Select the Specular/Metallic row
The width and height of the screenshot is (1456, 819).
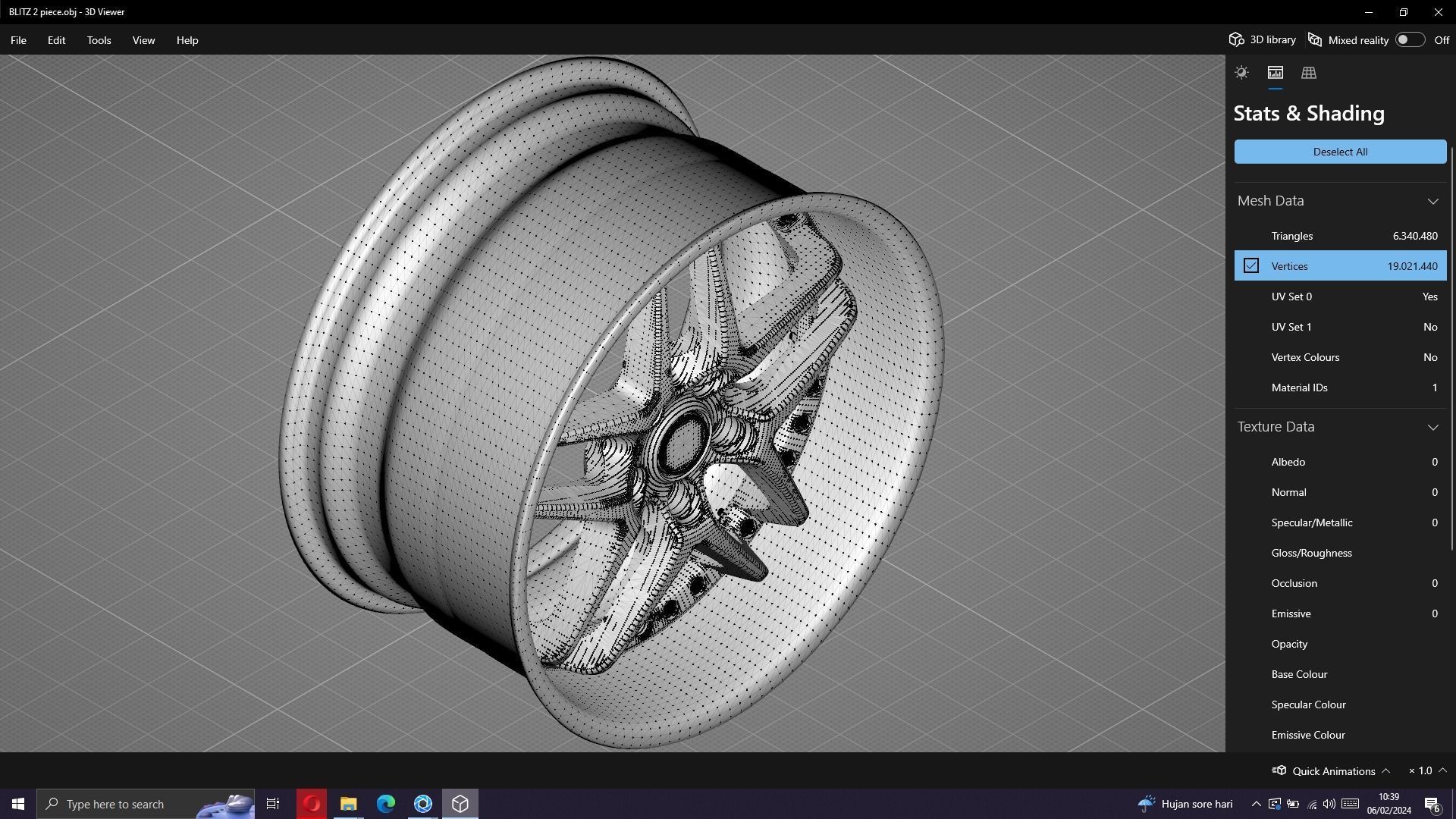(x=1340, y=522)
